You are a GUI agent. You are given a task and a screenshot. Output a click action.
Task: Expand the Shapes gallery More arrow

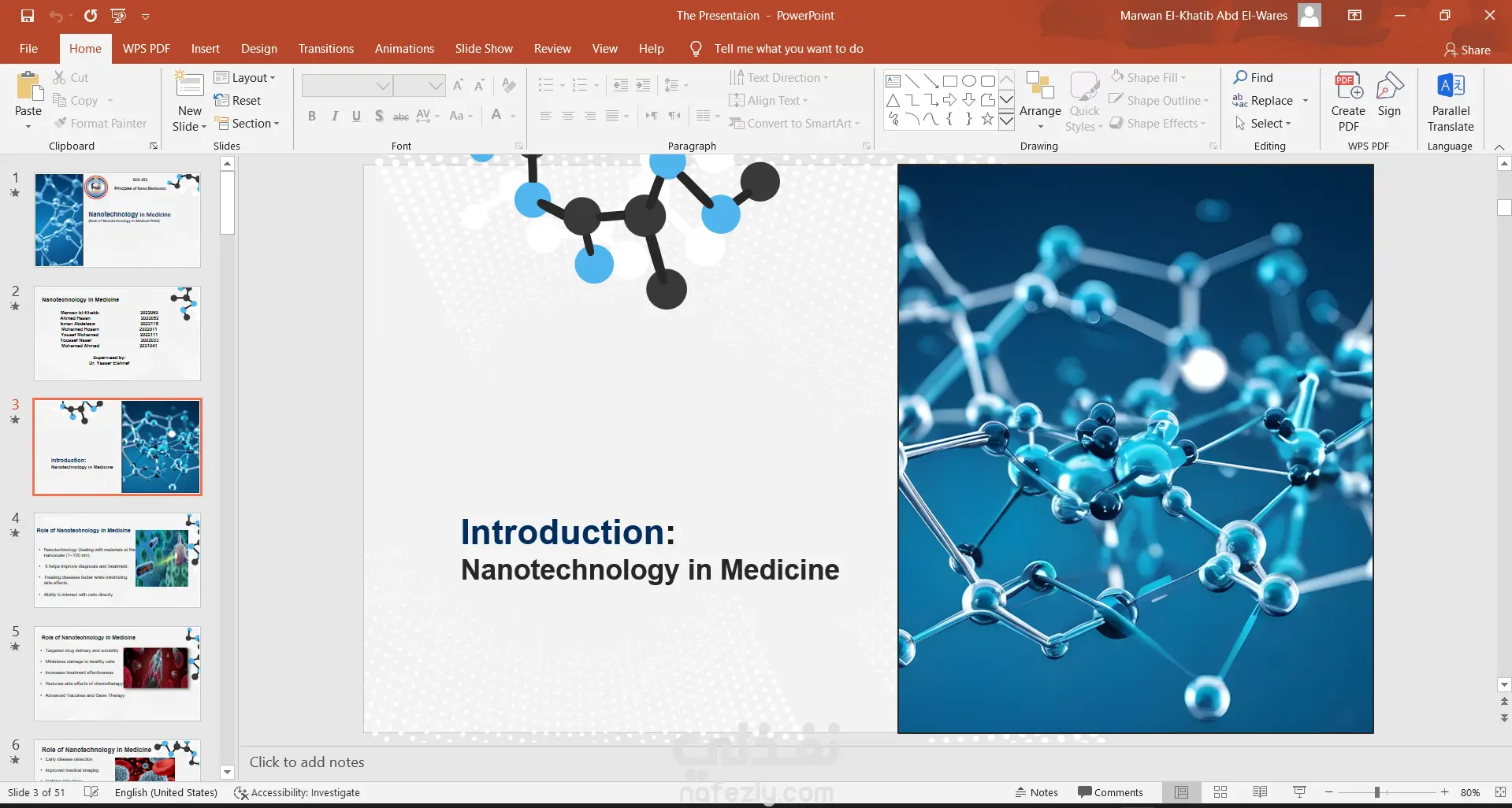coord(1006,120)
